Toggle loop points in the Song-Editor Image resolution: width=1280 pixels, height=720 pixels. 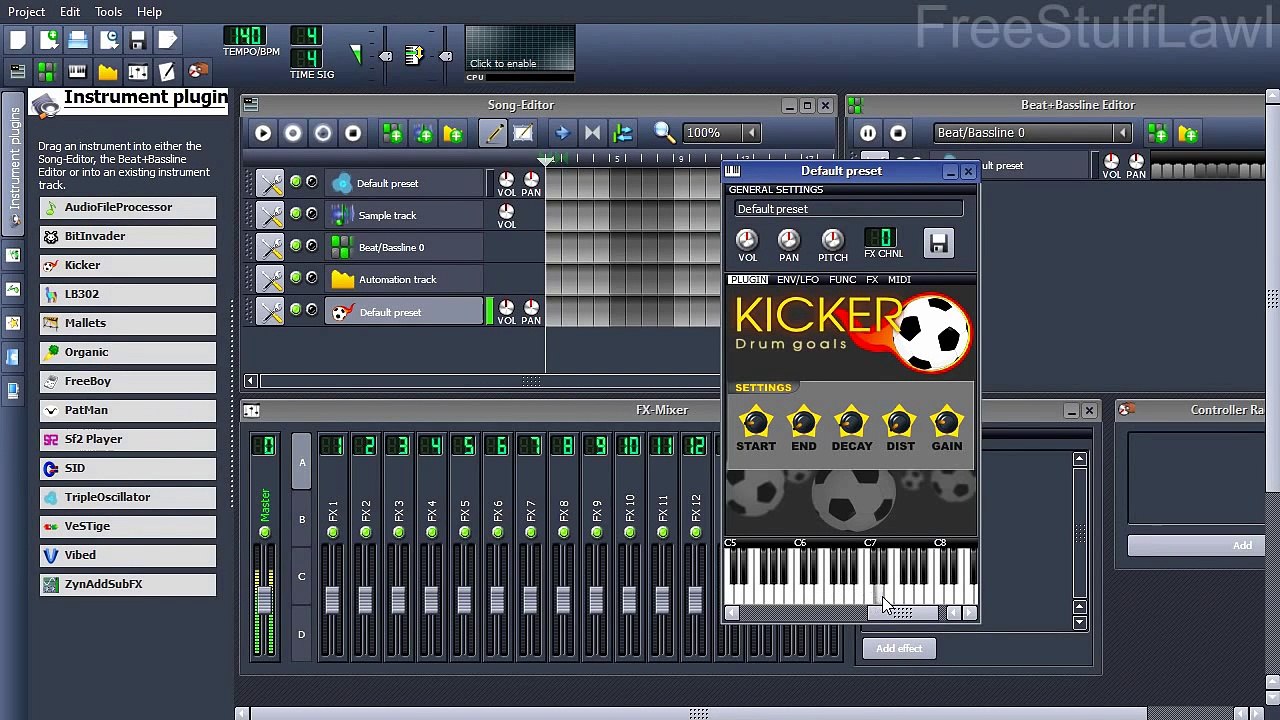click(592, 133)
